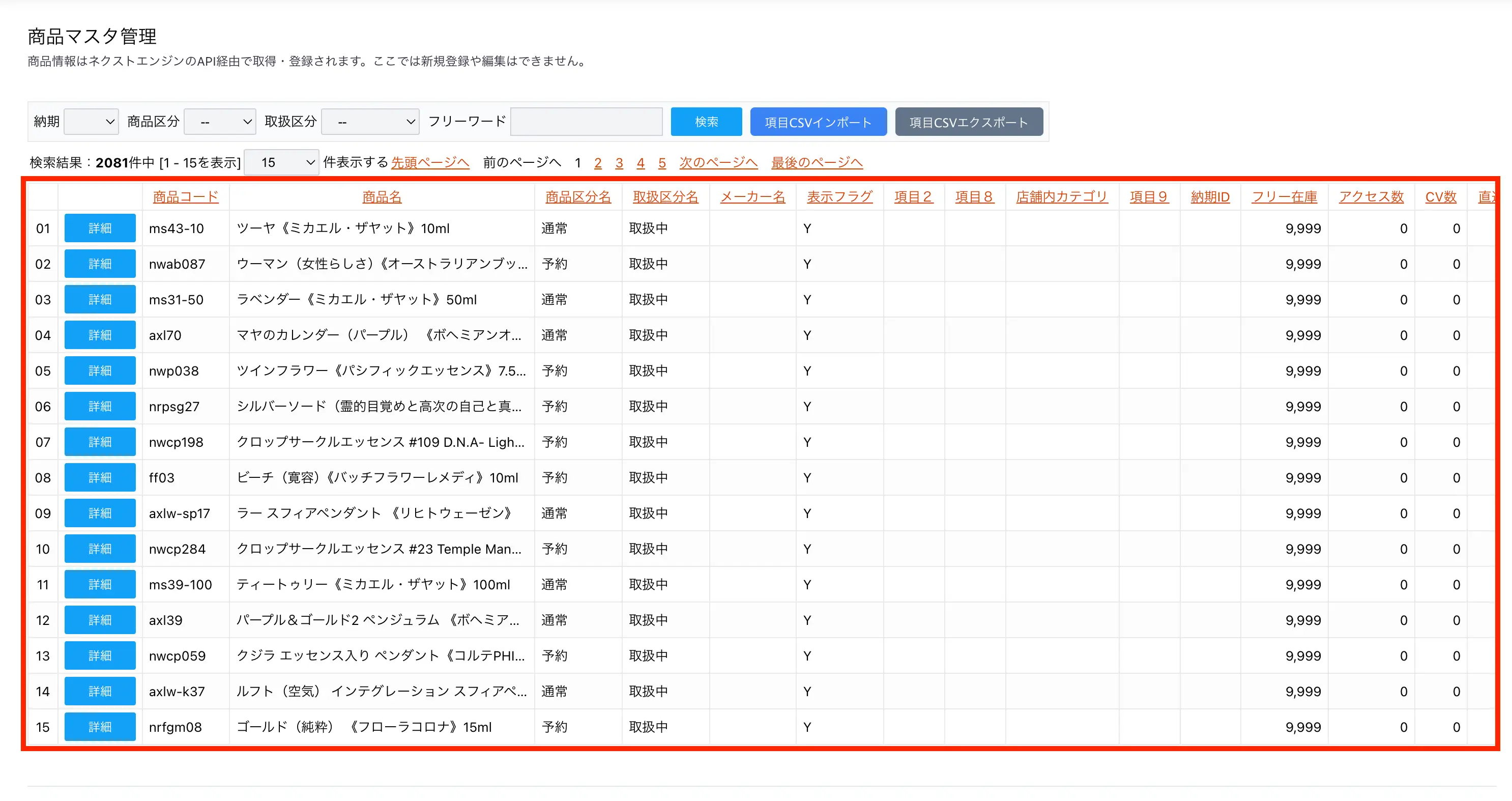Go to page 2 in pagination

pos(597,163)
